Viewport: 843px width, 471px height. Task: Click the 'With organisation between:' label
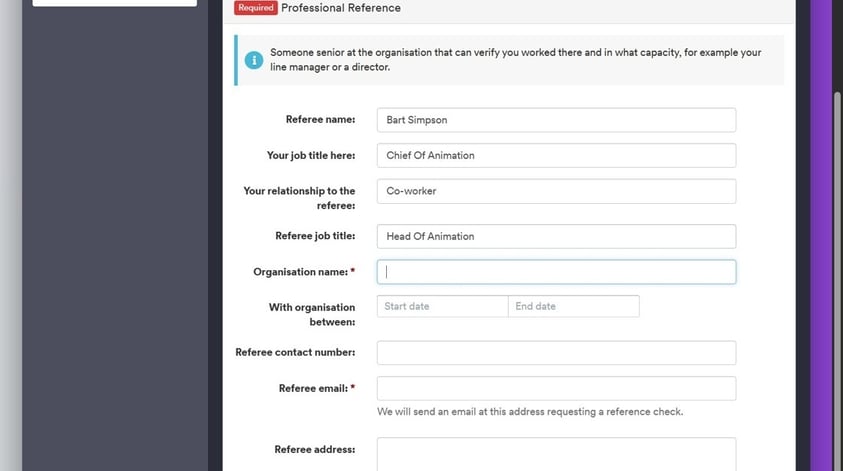tap(311, 314)
